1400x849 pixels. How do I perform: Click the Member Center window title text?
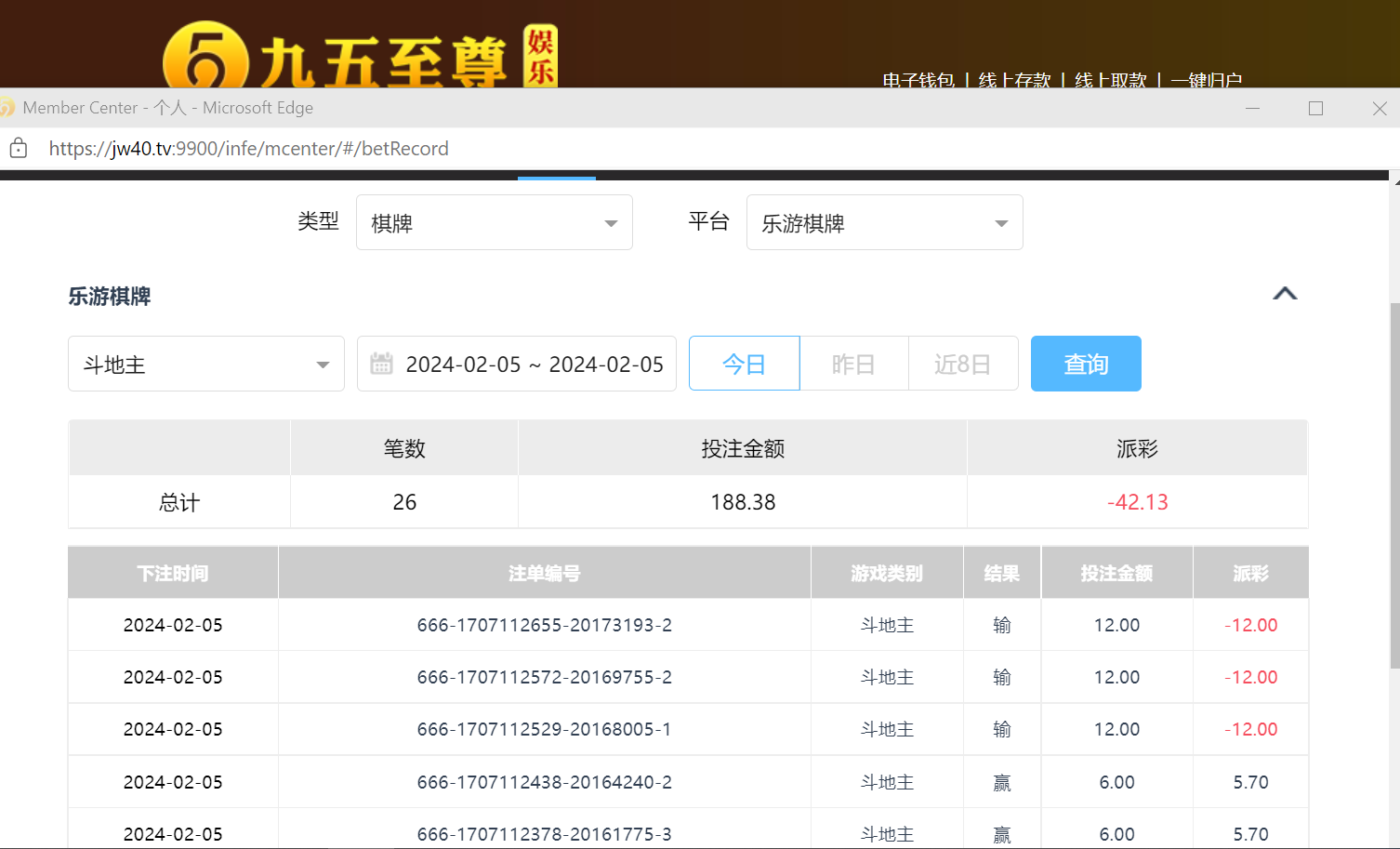[168, 108]
